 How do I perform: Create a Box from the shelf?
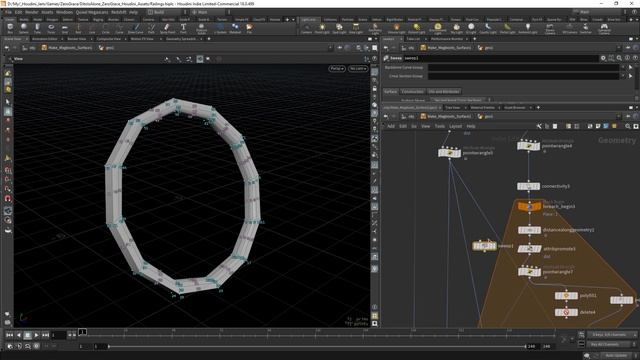10,28
